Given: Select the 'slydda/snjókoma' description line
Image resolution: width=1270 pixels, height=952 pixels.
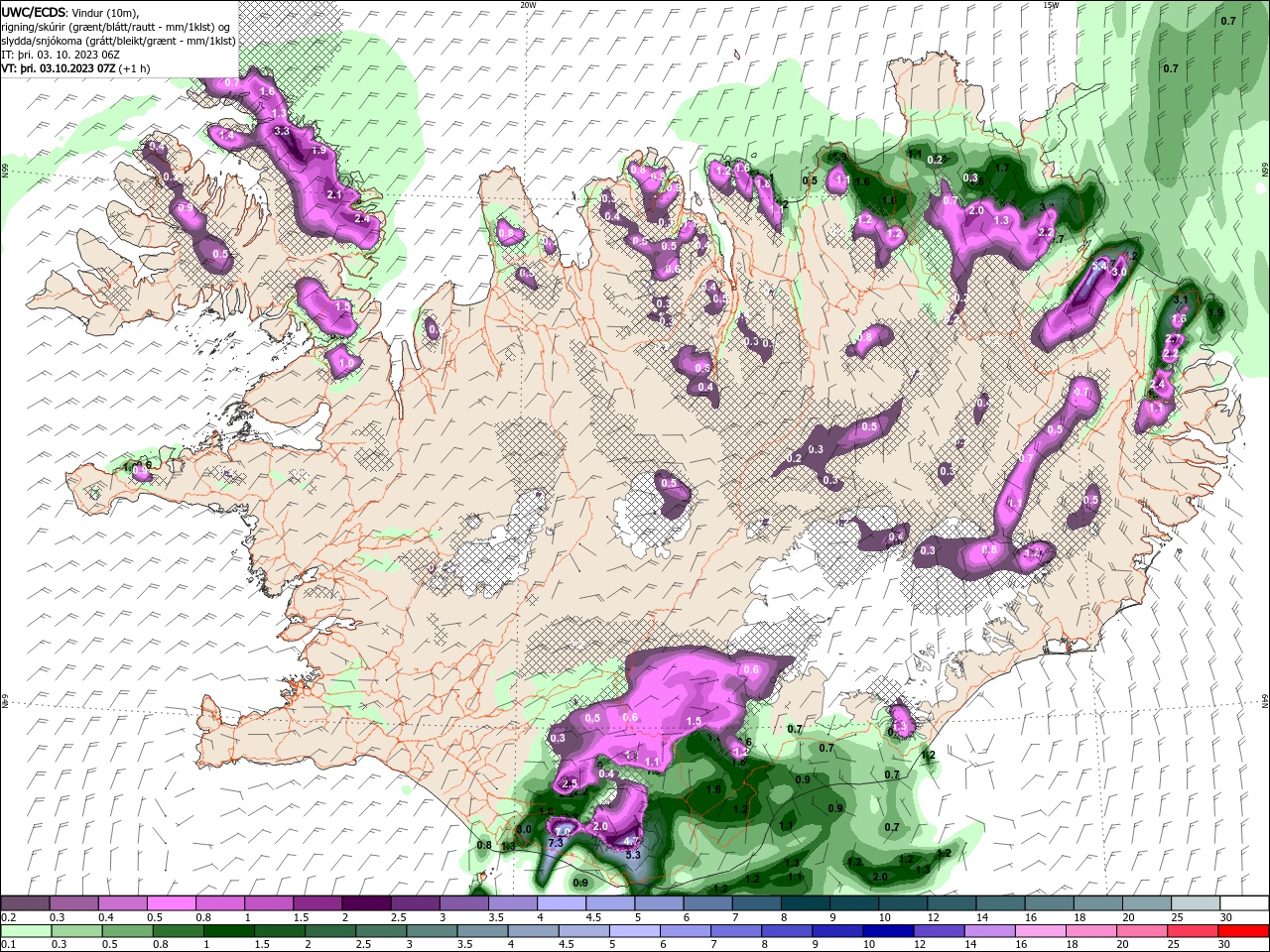Looking at the screenshot, I should 119,41.
